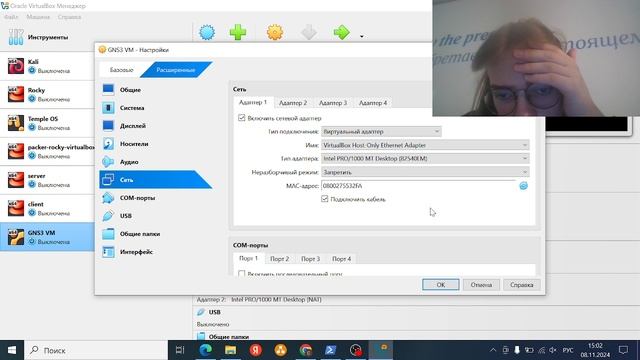Click the green Start arrow toolbar icon
The height and width of the screenshot is (360, 640).
tap(342, 32)
